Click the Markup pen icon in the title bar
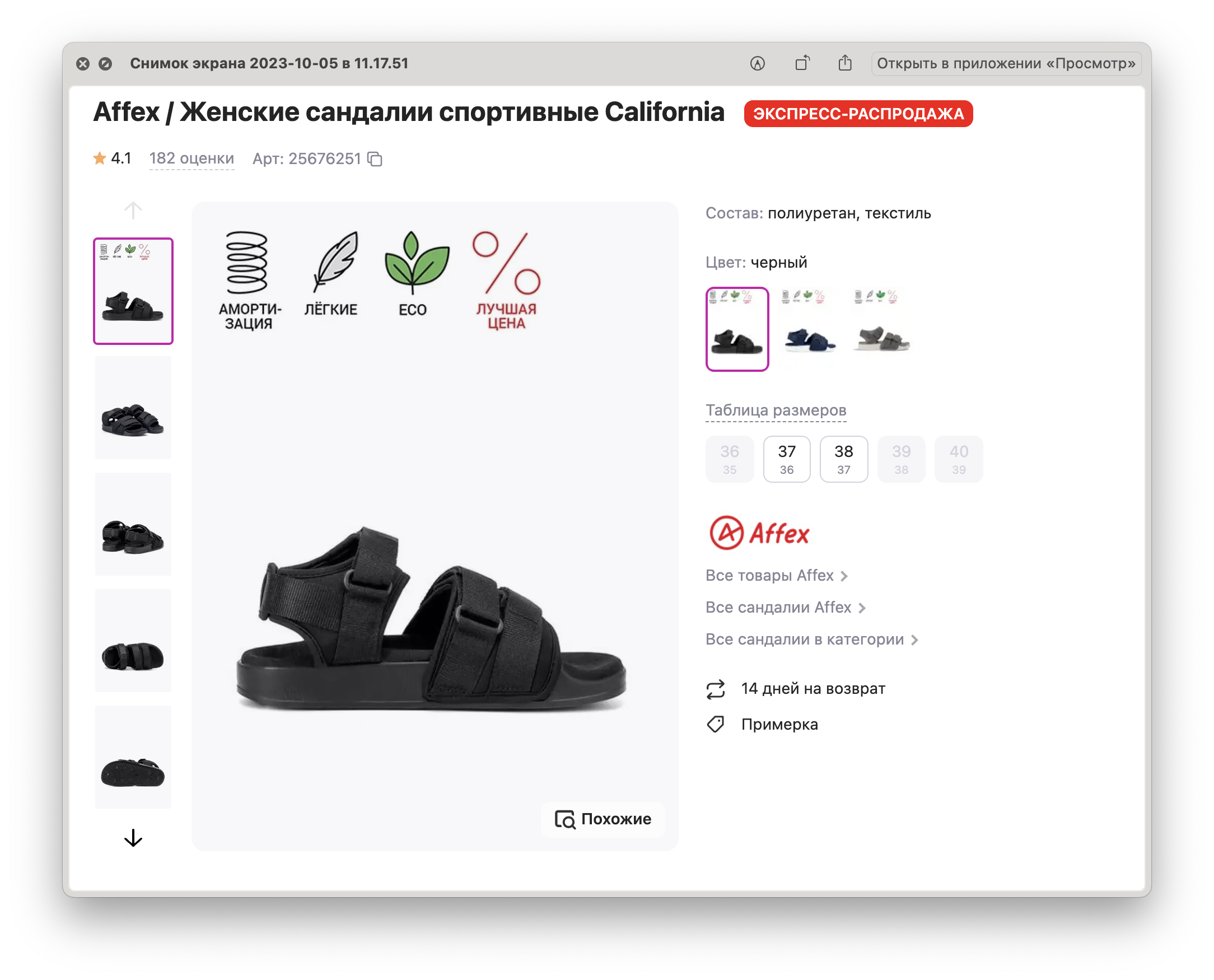 [x=758, y=63]
